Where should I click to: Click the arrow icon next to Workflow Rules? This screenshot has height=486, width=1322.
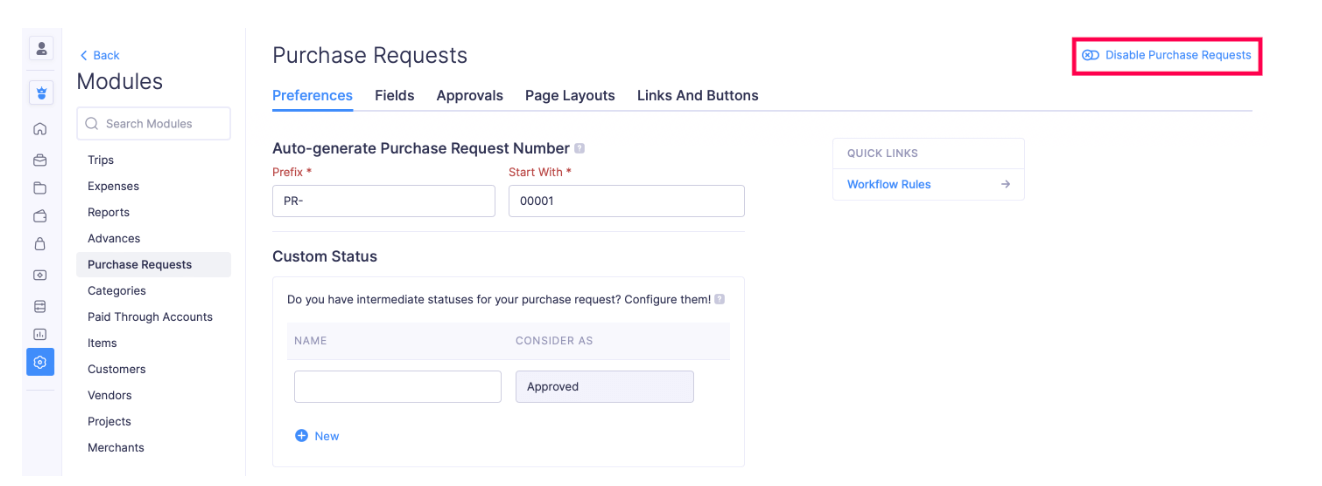[x=1005, y=184]
